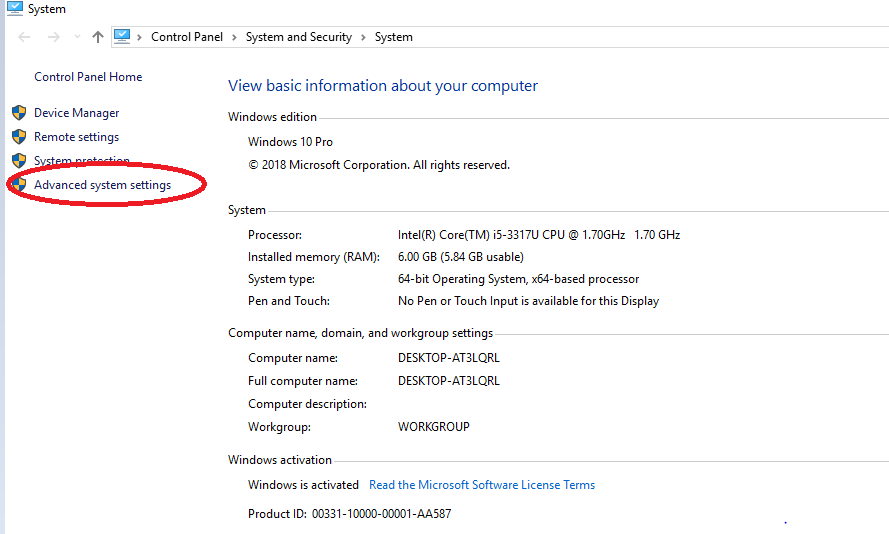Click the Forward navigation arrow

54,37
